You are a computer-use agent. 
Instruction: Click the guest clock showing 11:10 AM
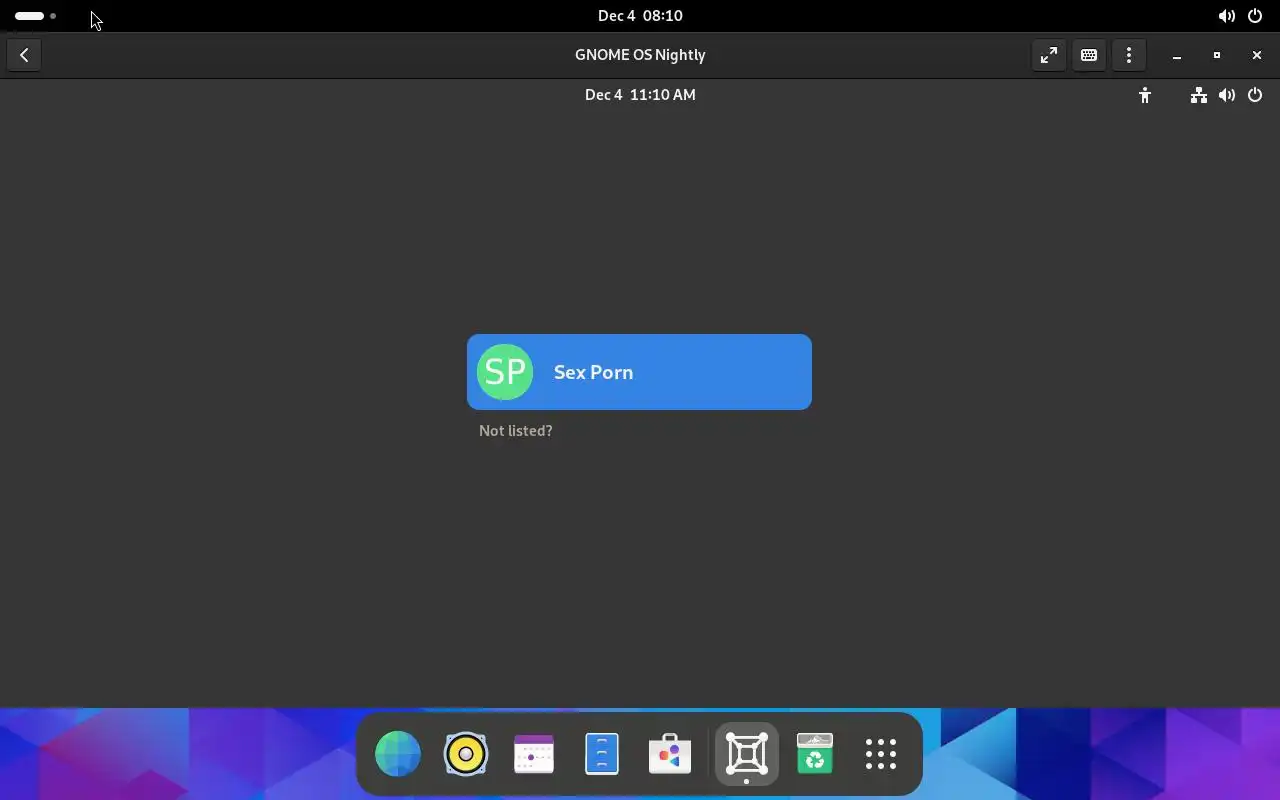[x=640, y=95]
